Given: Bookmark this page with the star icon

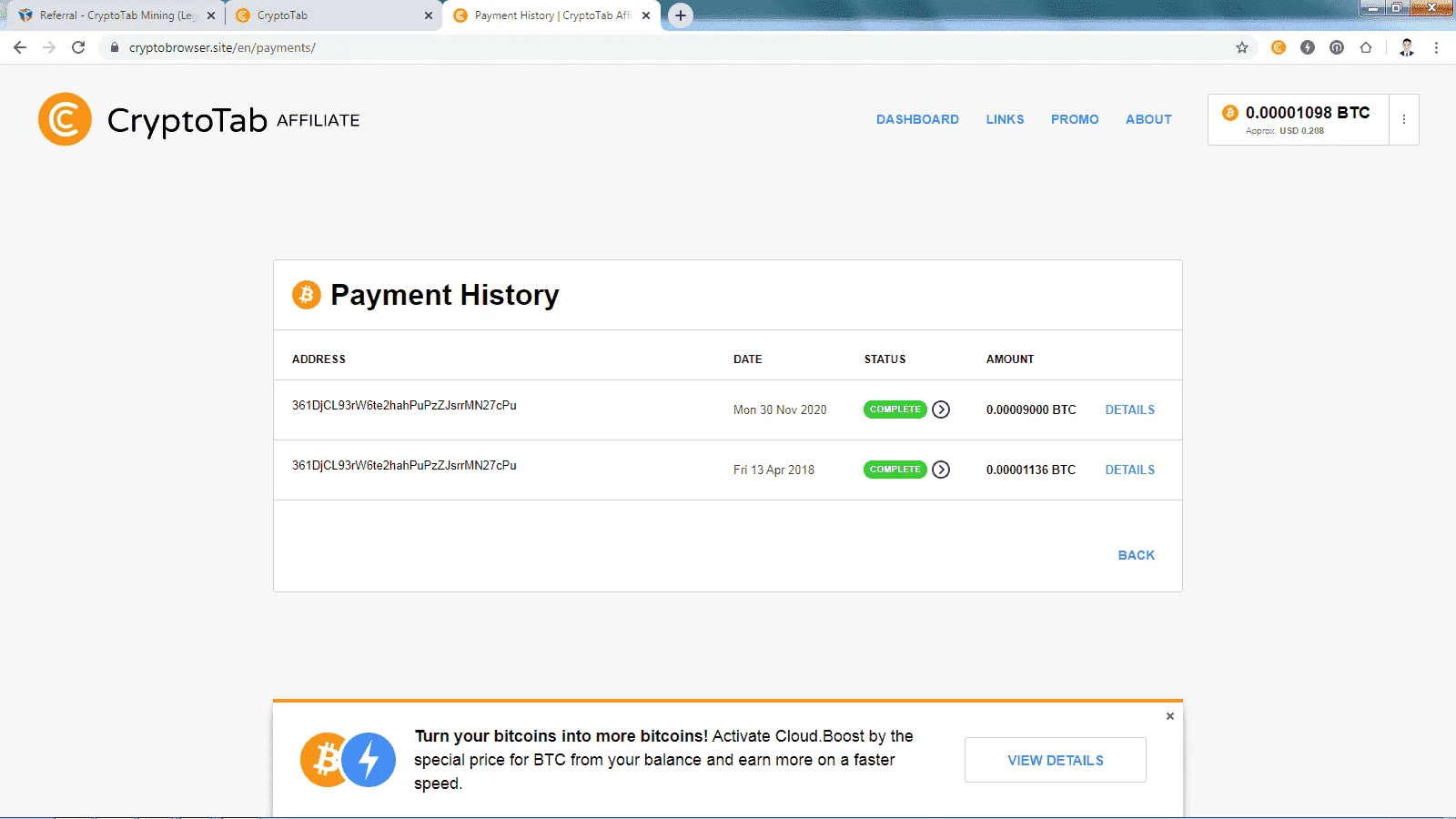Looking at the screenshot, I should click(x=1242, y=47).
